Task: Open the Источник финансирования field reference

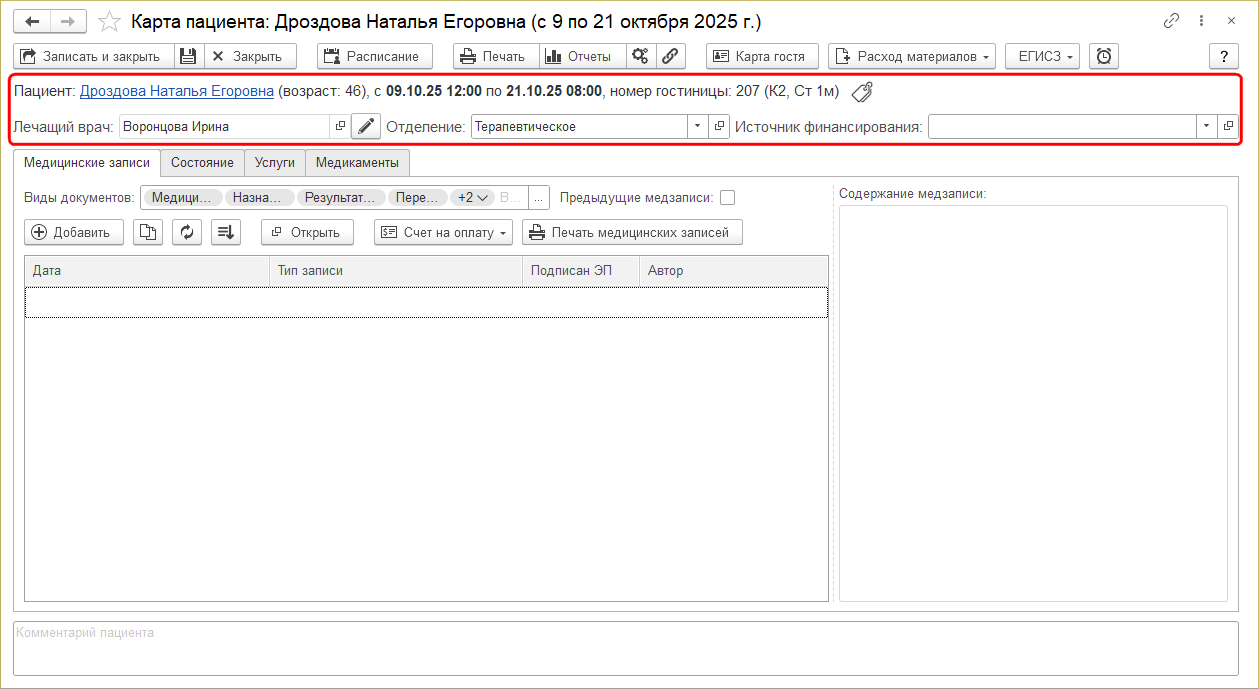Action: point(1227,126)
